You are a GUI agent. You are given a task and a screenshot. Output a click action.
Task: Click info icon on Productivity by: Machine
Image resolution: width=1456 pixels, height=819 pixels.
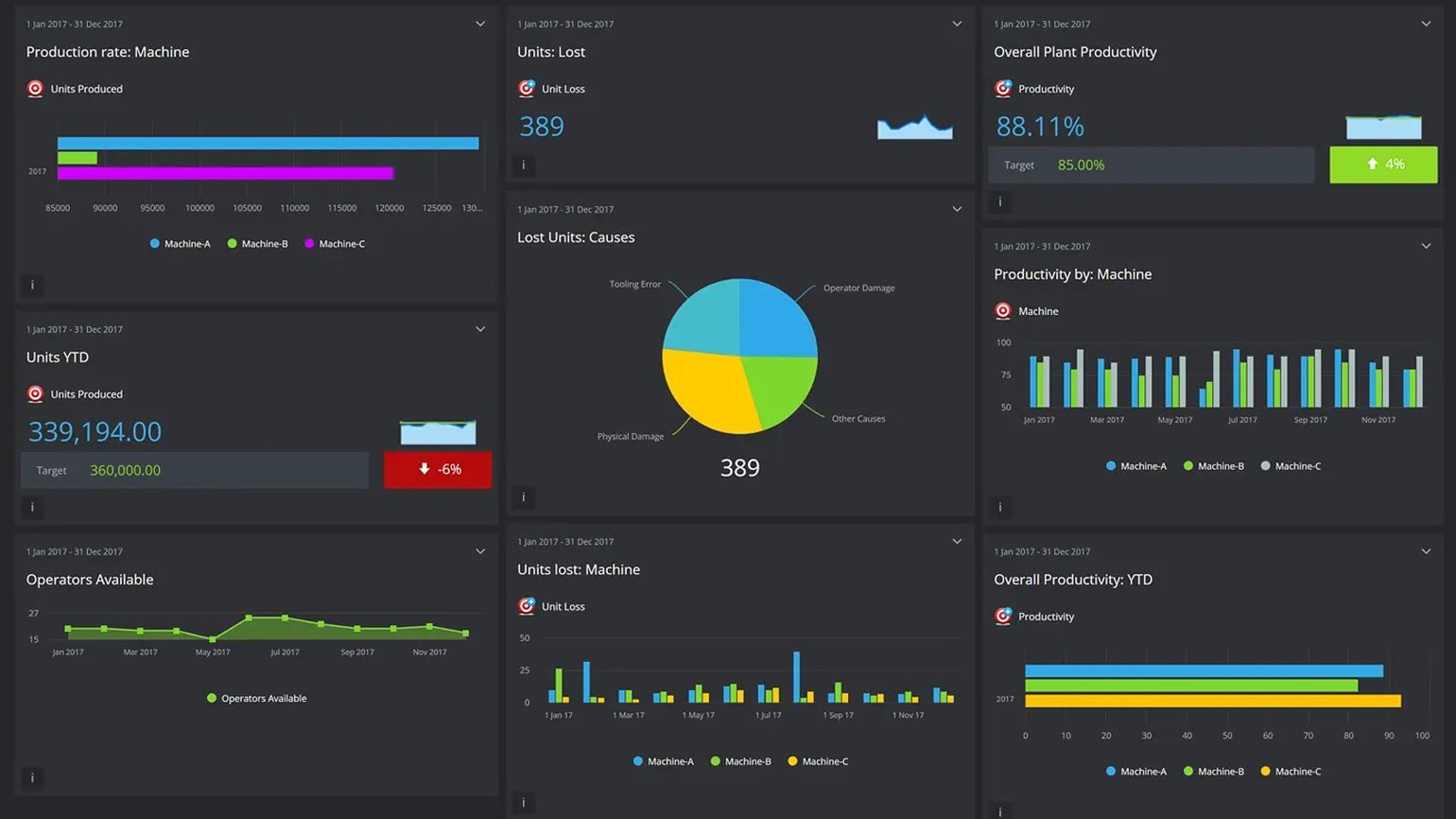(999, 507)
